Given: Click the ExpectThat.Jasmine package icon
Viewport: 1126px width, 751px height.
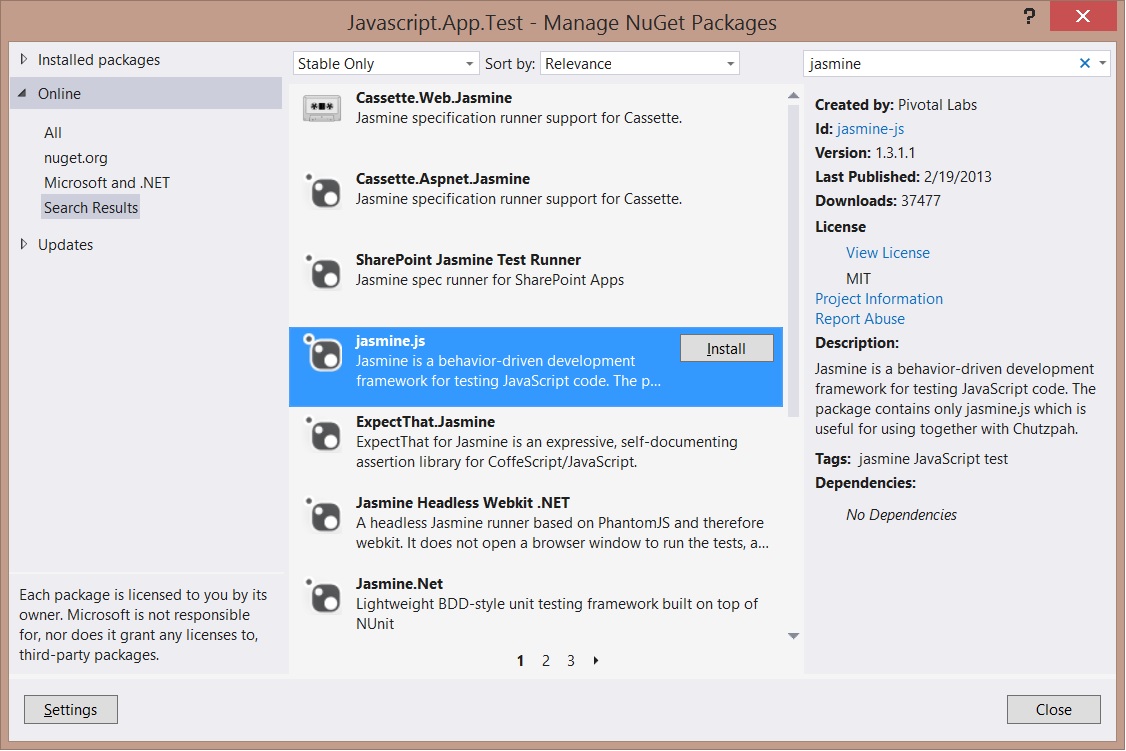Looking at the screenshot, I should (x=322, y=434).
